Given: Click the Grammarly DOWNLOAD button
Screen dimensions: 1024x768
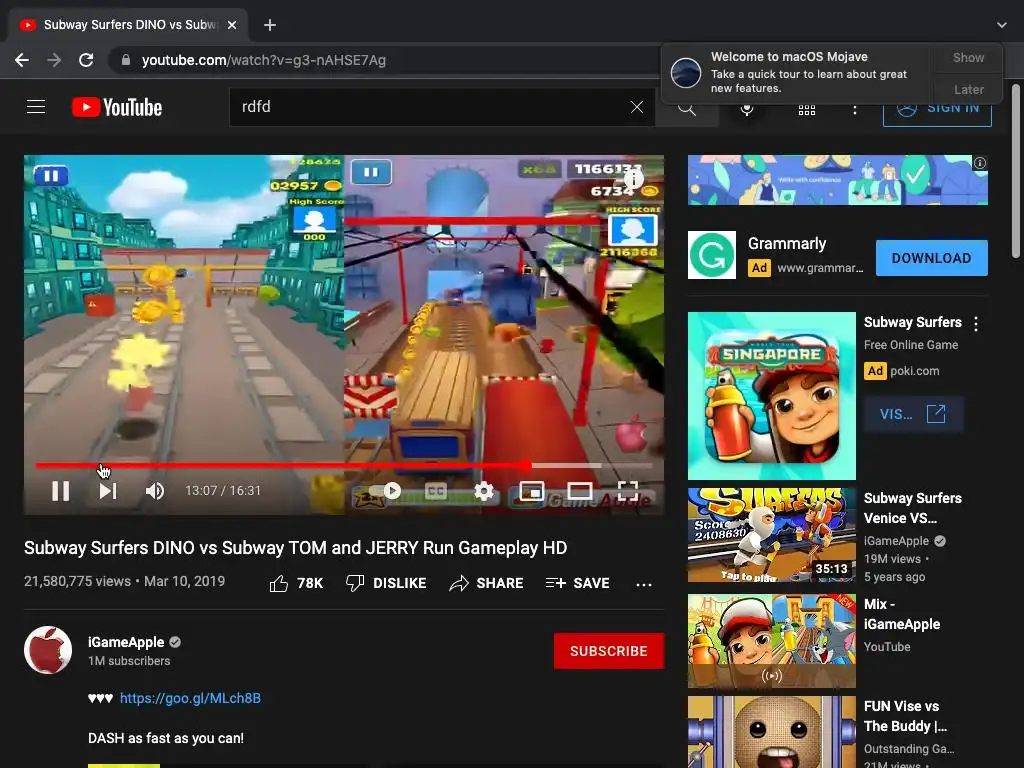Looking at the screenshot, I should (931, 258).
